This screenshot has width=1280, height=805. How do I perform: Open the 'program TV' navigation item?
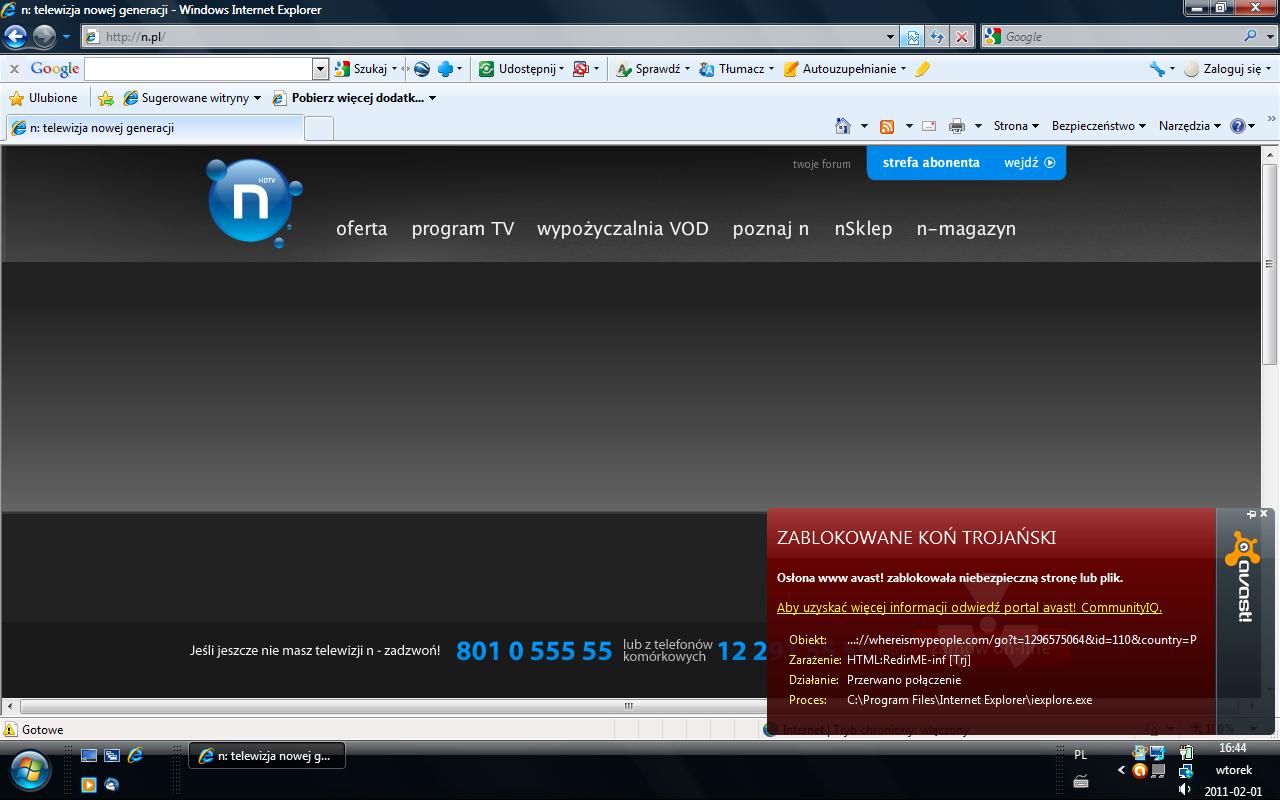tap(463, 229)
